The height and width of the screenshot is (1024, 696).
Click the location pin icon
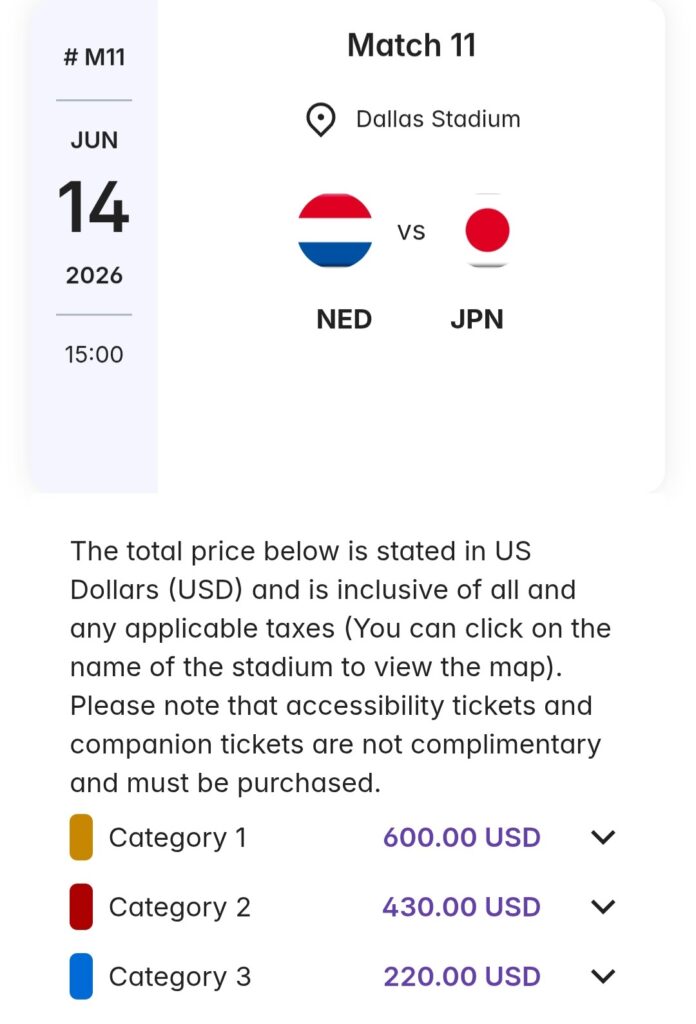click(x=320, y=120)
